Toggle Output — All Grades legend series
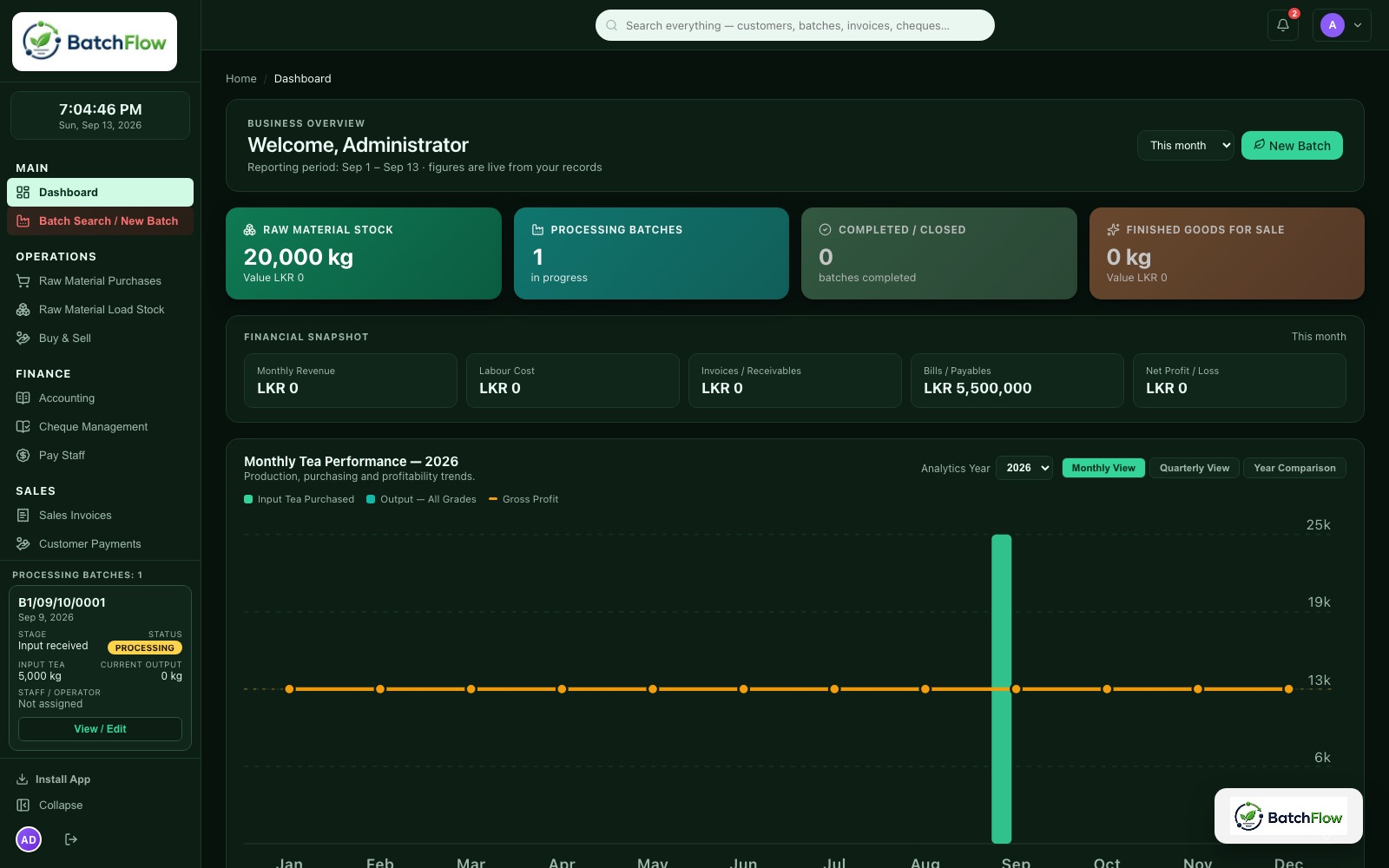Screen dimensions: 1389x868 click(422, 499)
